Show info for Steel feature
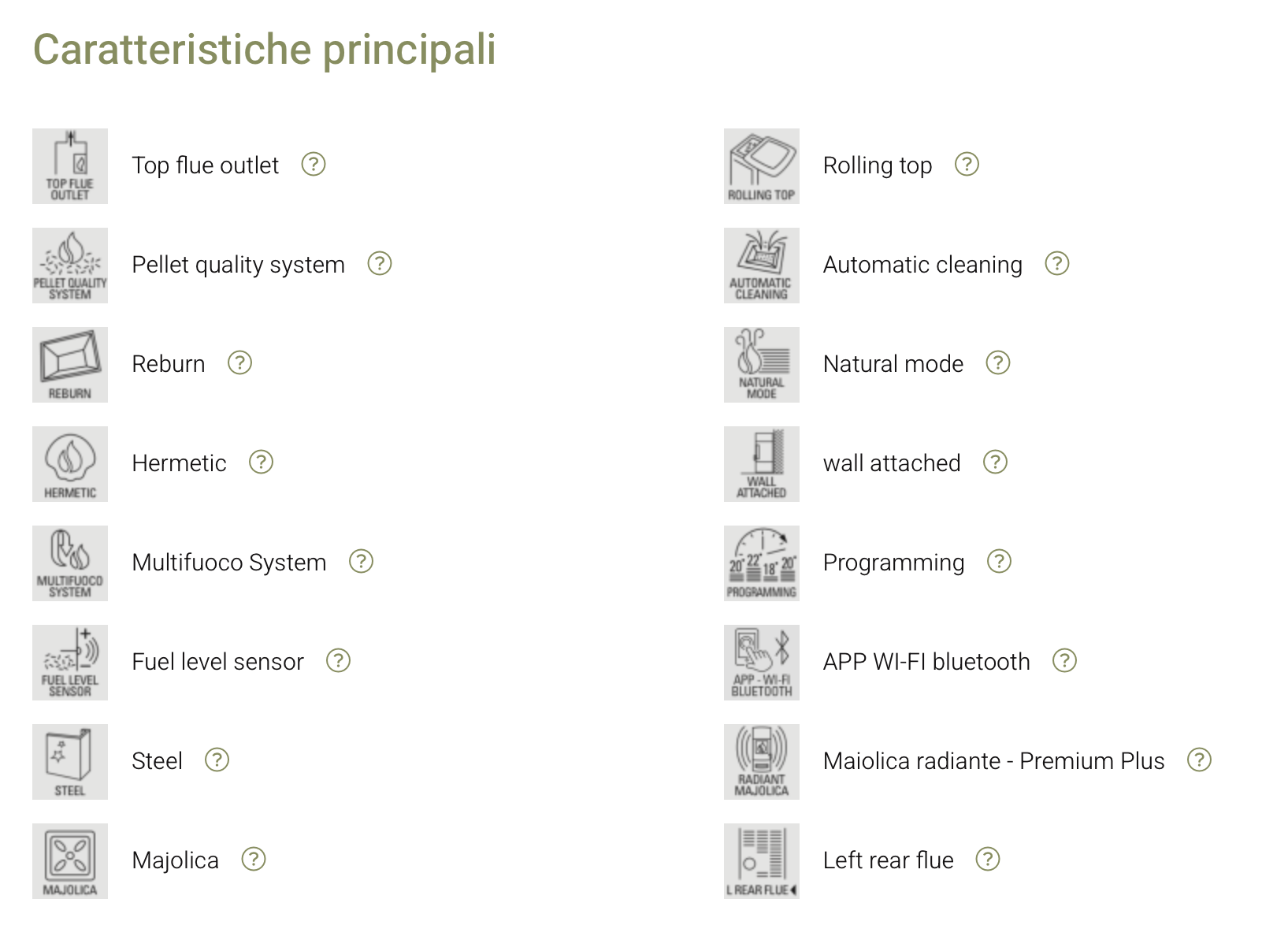The width and height of the screenshot is (1288, 940). pyautogui.click(x=217, y=760)
